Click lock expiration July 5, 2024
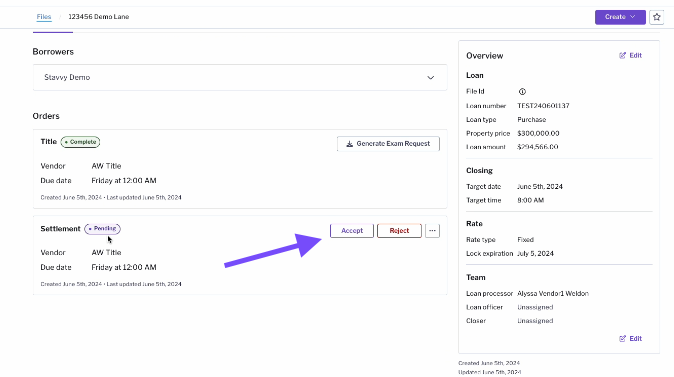The image size is (674, 377). click(535, 254)
